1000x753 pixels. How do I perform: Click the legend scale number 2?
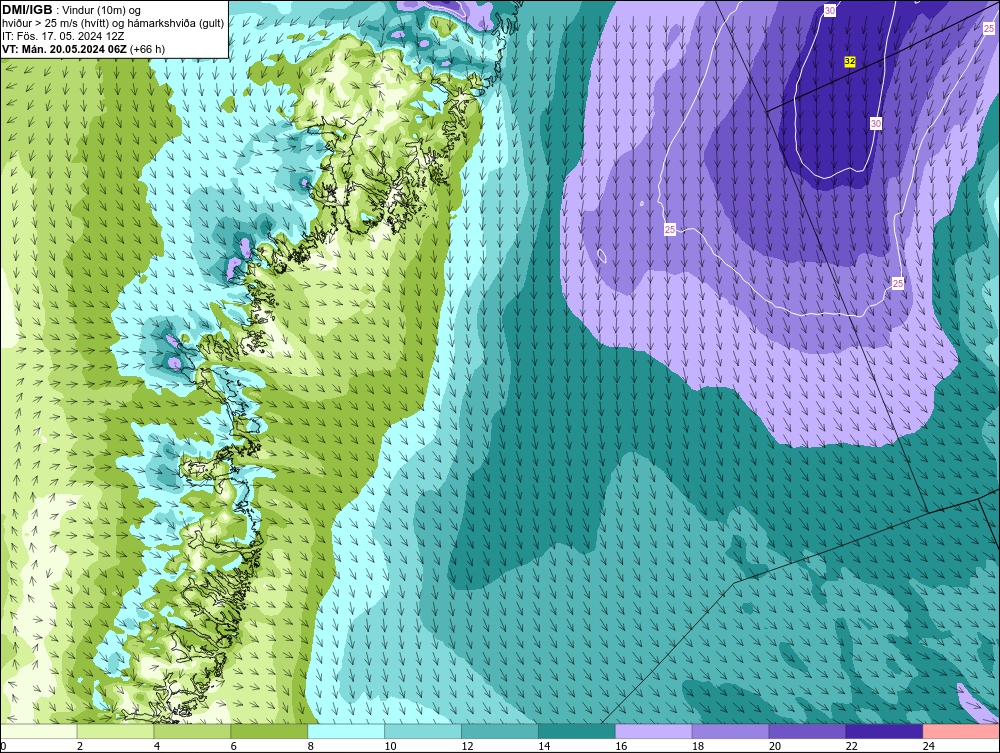point(80,746)
